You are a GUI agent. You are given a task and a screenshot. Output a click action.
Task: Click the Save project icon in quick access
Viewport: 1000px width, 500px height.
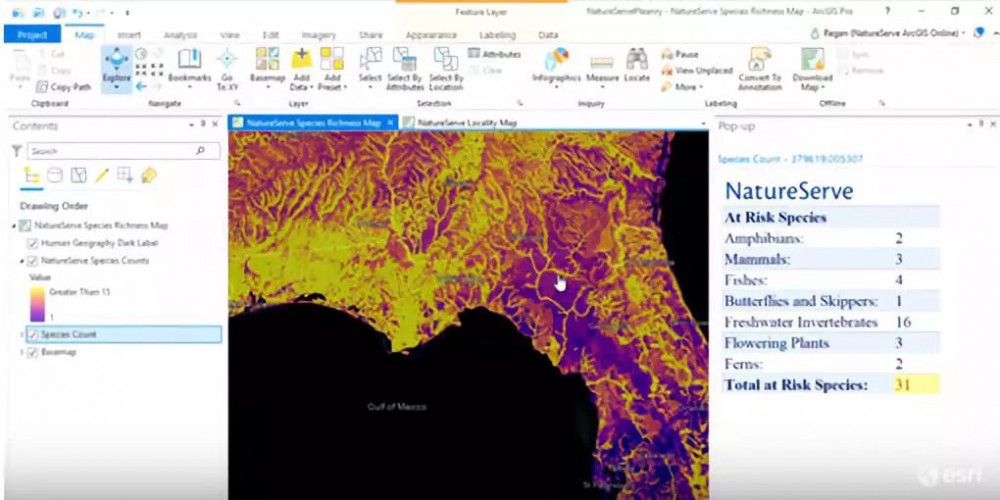coord(38,12)
